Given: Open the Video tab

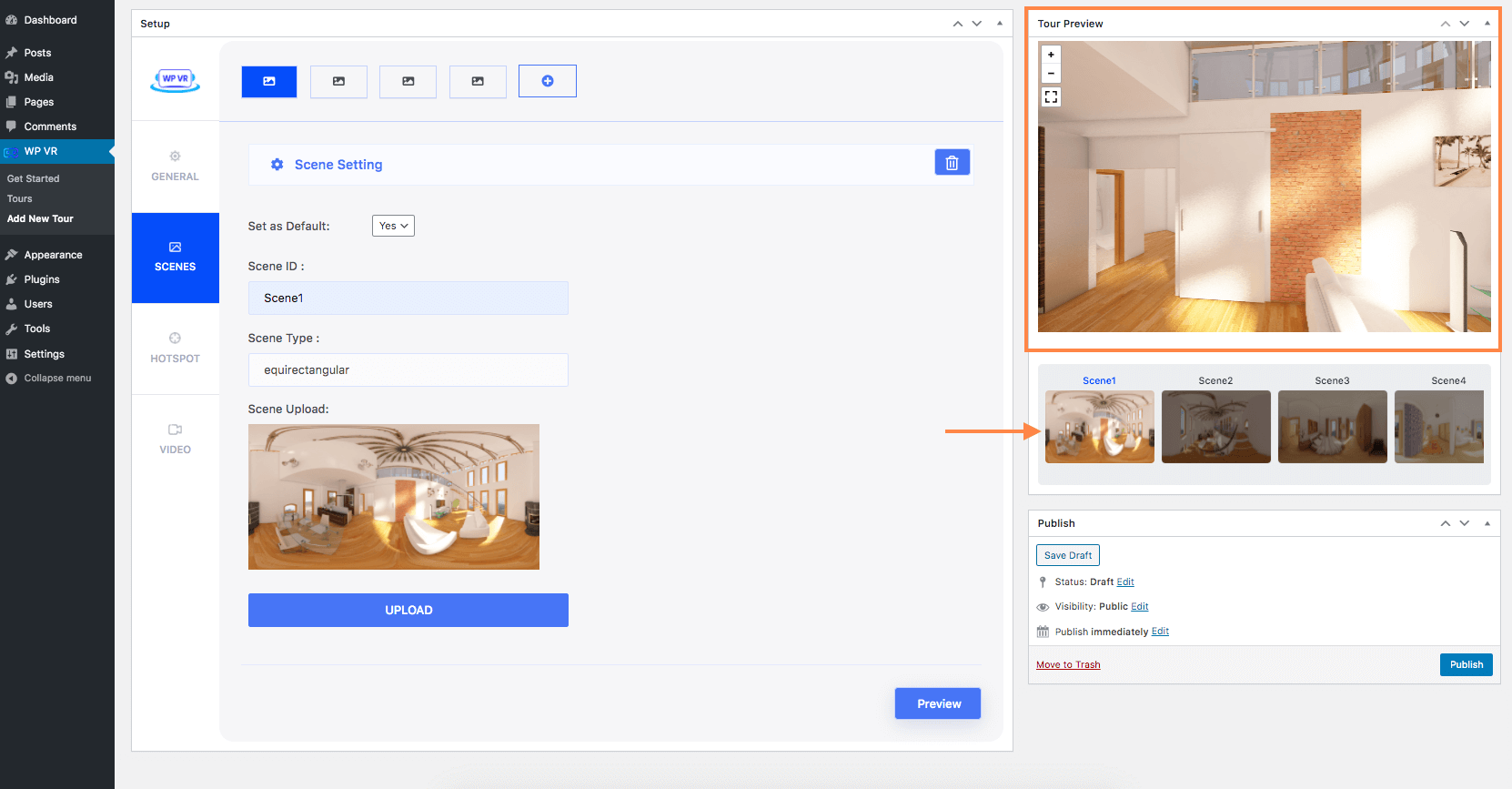Looking at the screenshot, I should coord(175,439).
